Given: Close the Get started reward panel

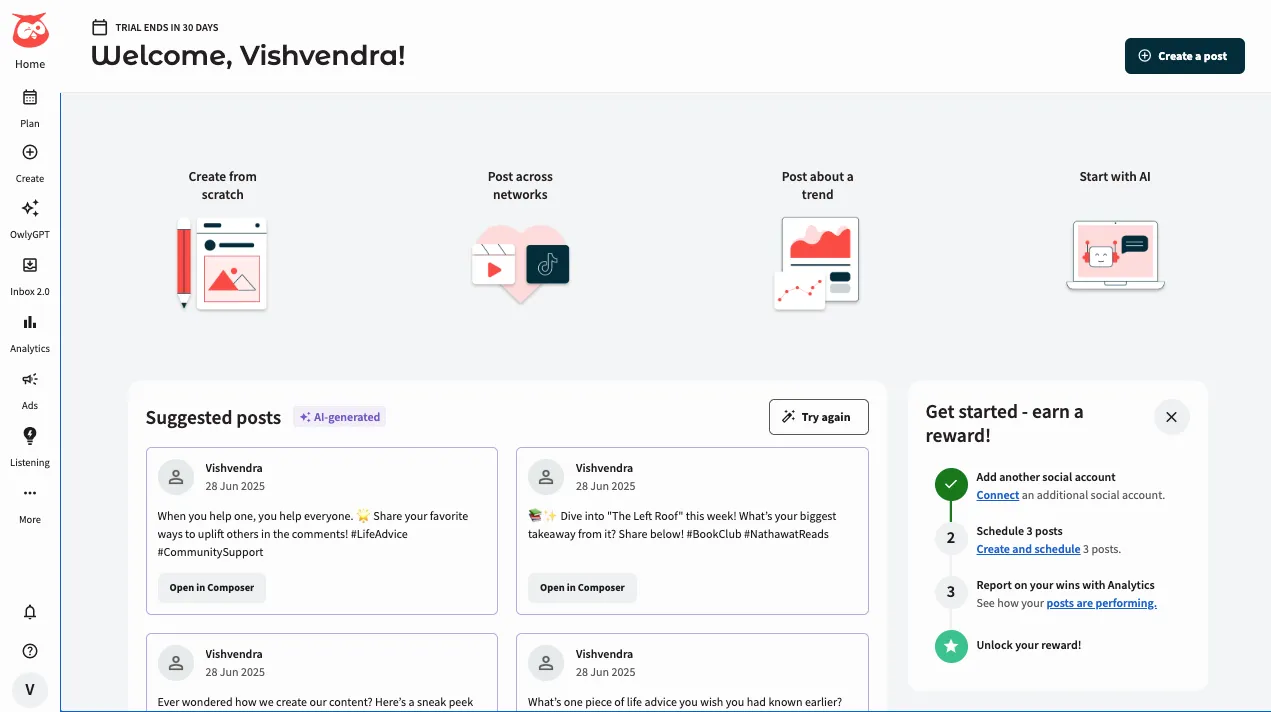Looking at the screenshot, I should coord(1172,417).
